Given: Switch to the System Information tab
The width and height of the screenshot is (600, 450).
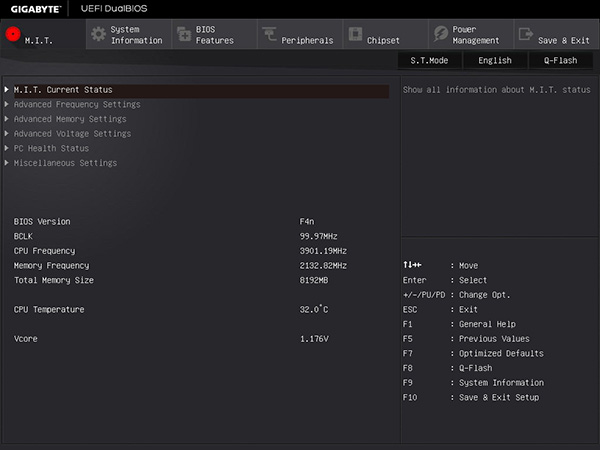Looking at the screenshot, I should [129, 34].
